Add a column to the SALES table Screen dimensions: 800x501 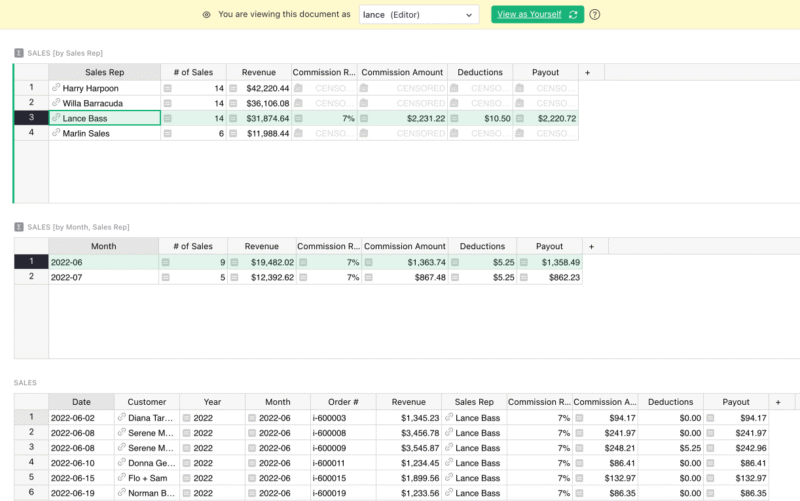point(778,402)
